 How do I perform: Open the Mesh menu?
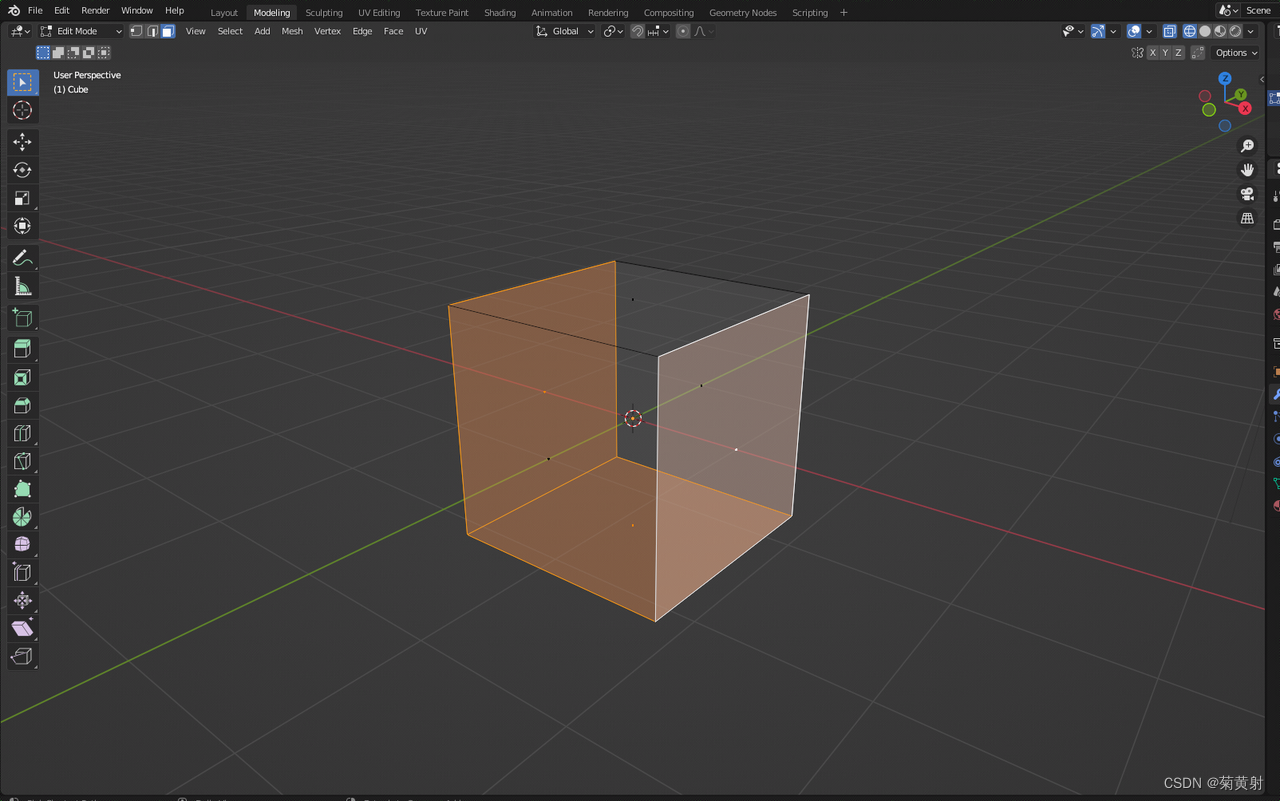(292, 31)
